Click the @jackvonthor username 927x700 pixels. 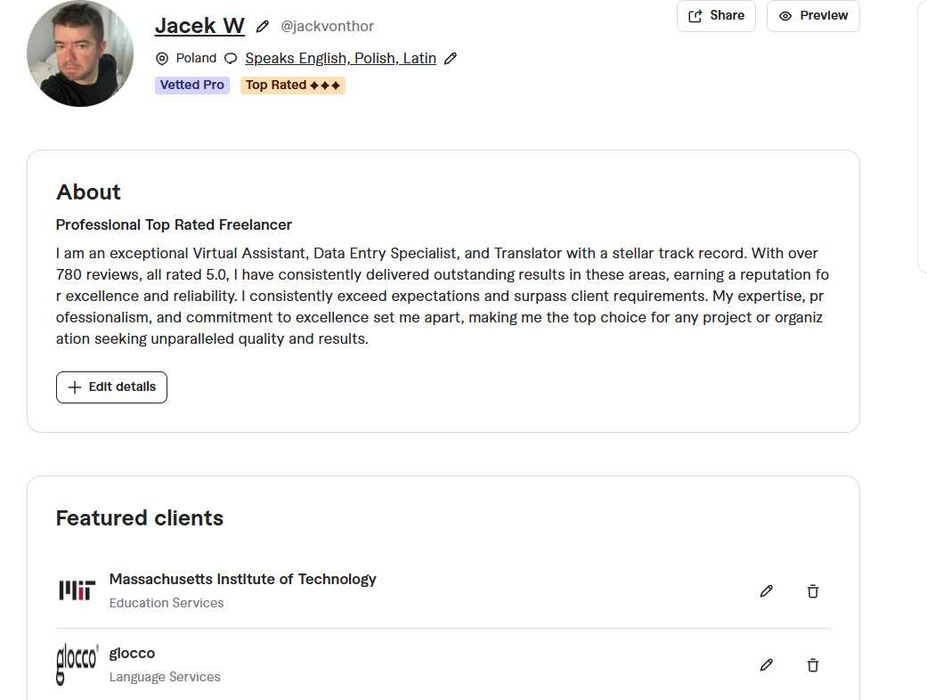pyautogui.click(x=327, y=26)
